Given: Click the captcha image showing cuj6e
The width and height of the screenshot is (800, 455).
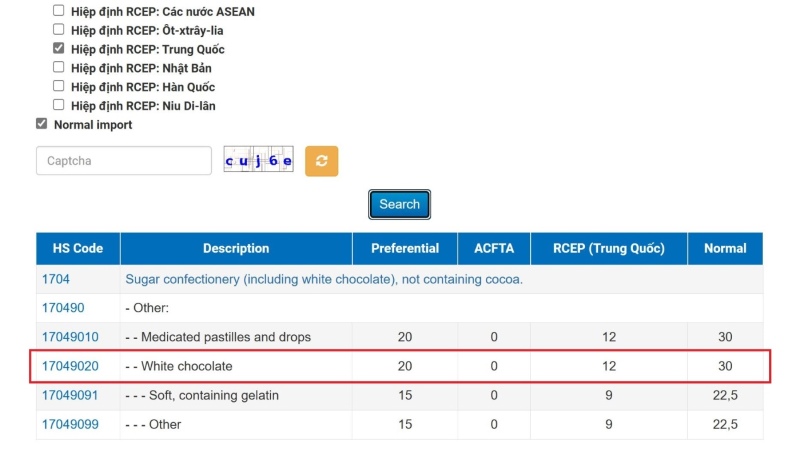Looking at the screenshot, I should click(258, 161).
